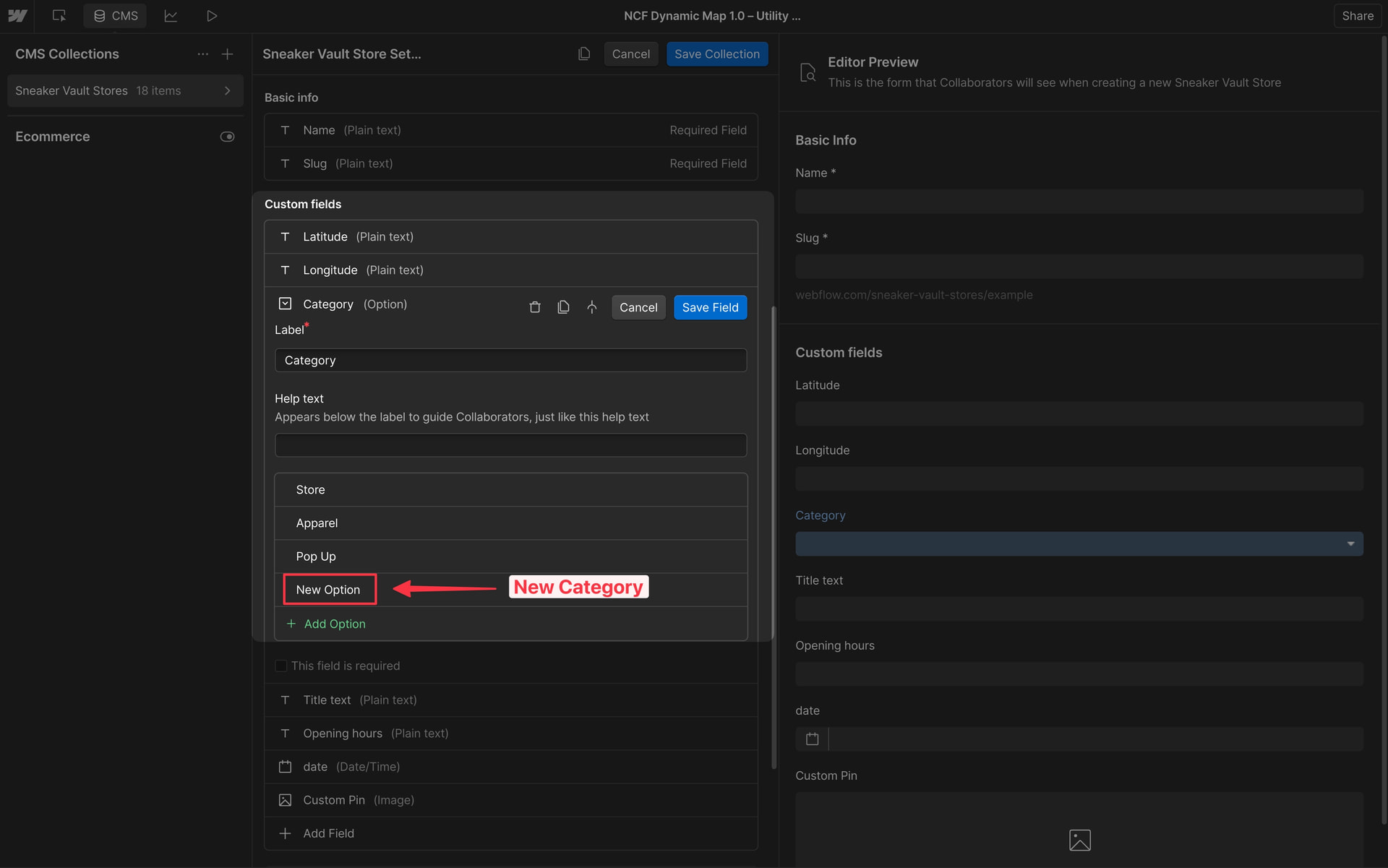
Task: Open Opening hours field settings
Action: (511, 734)
